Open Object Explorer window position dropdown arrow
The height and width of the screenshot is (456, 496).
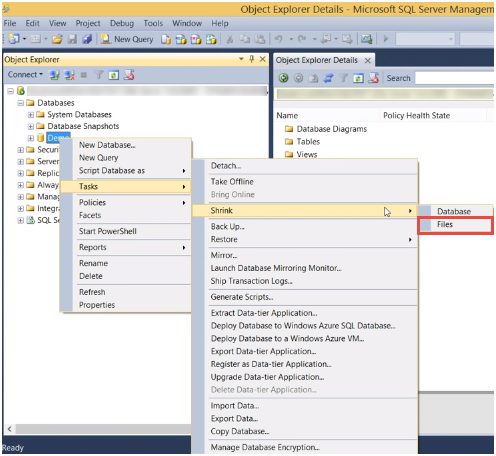(x=241, y=59)
